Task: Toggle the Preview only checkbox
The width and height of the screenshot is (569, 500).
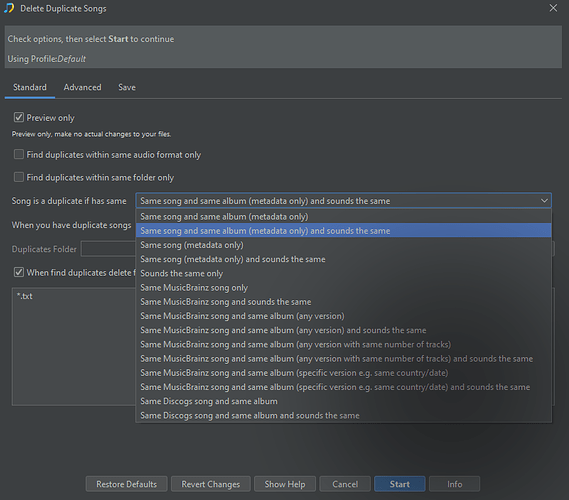Action: coord(19,117)
